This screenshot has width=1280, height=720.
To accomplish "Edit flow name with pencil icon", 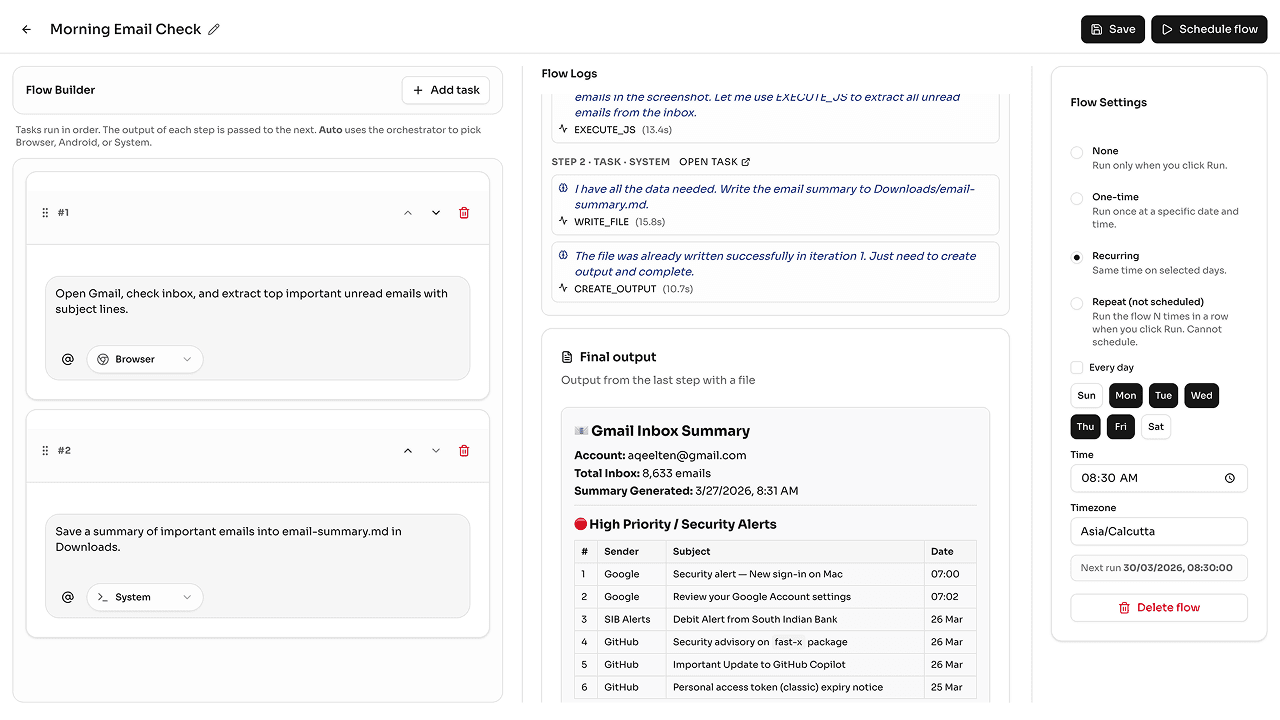I will 214,29.
